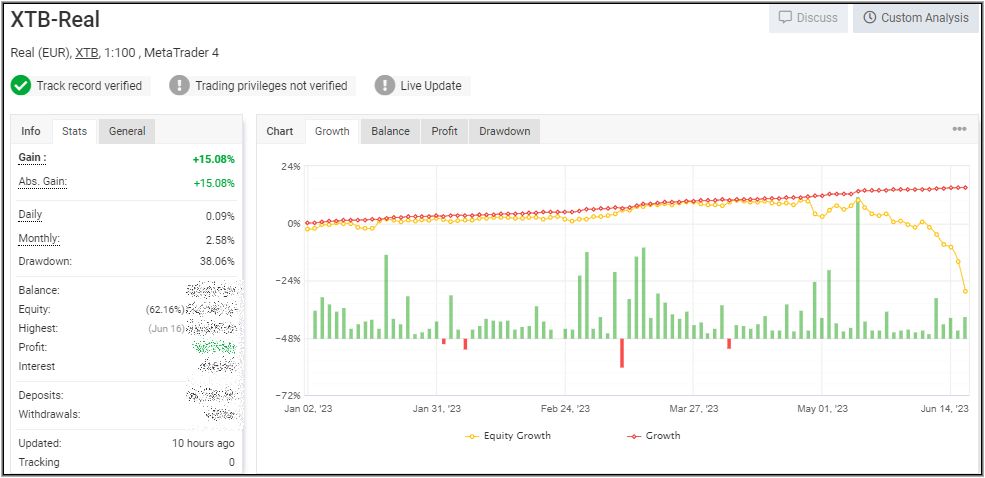
Task: Switch to the Profit chart tab
Action: [x=444, y=131]
